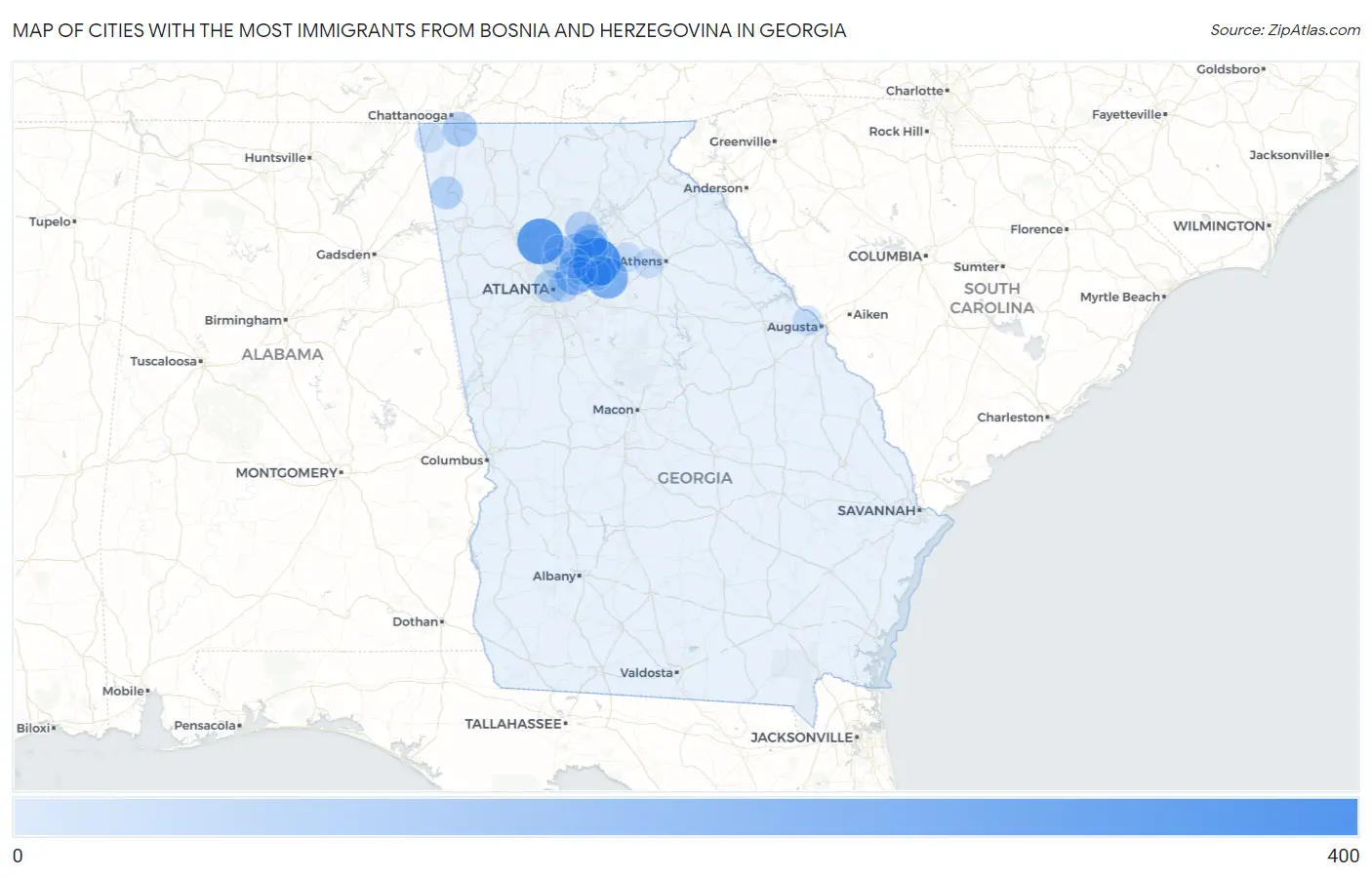Click the SAVANNAH city label
Image resolution: width=1372 pixels, height=877 pixels.
coord(876,510)
